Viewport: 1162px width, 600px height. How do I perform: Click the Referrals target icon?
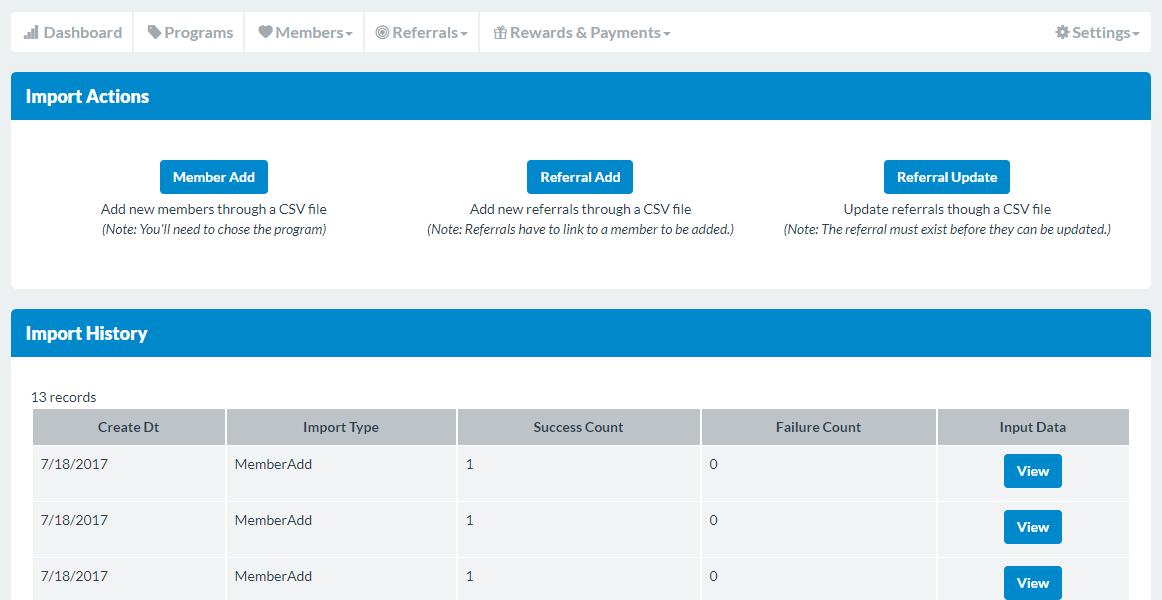point(382,33)
